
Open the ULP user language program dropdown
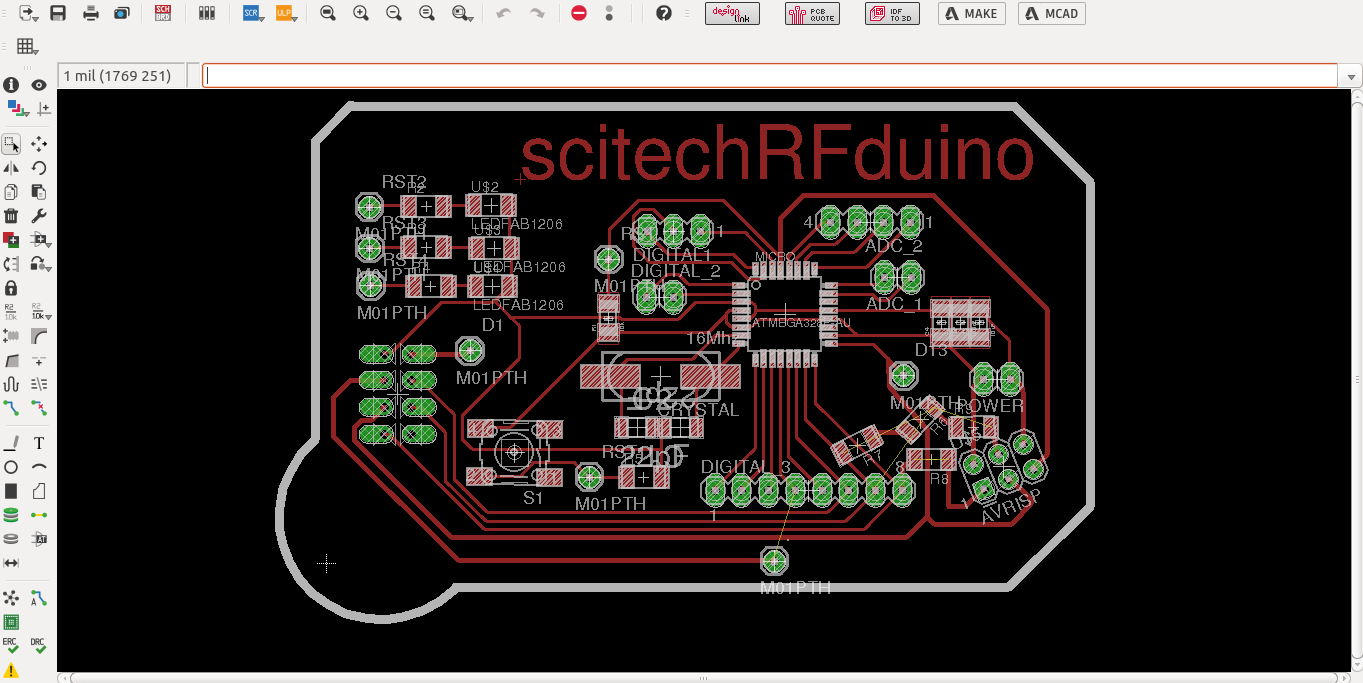coord(284,13)
